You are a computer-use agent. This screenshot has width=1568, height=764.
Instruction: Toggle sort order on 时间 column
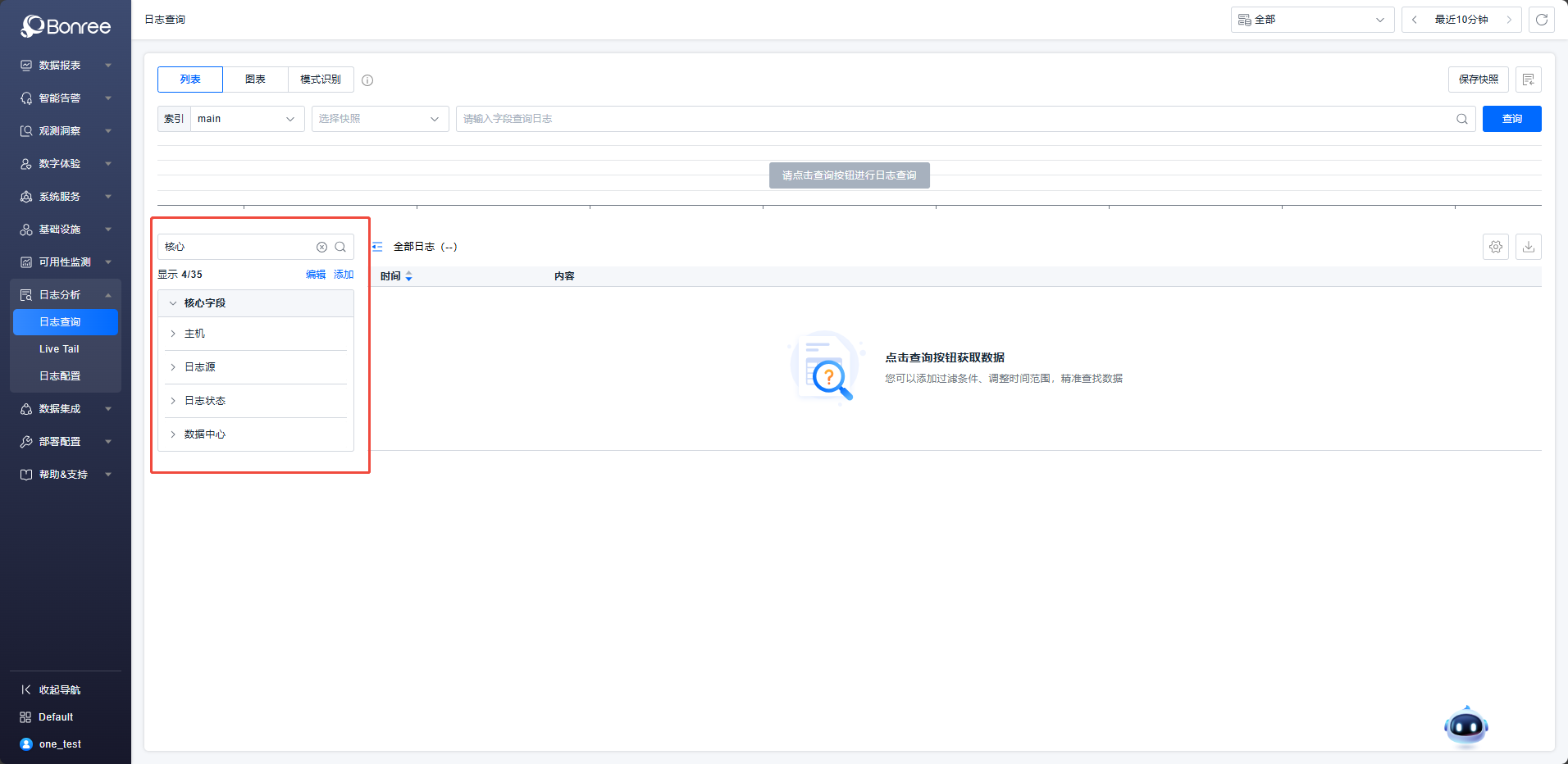click(x=408, y=276)
